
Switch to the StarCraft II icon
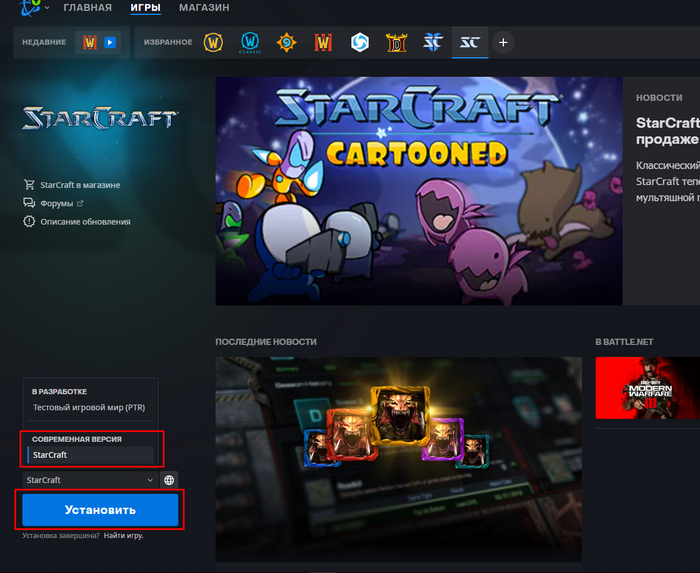[432, 42]
